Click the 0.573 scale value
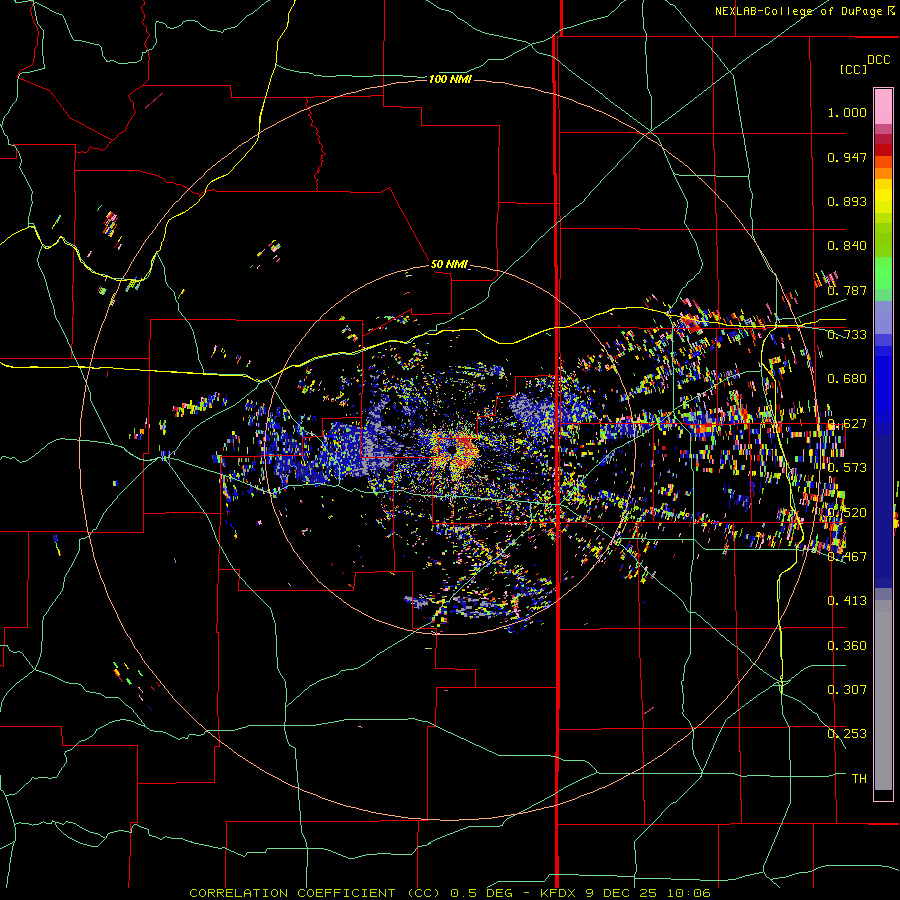 coord(847,468)
